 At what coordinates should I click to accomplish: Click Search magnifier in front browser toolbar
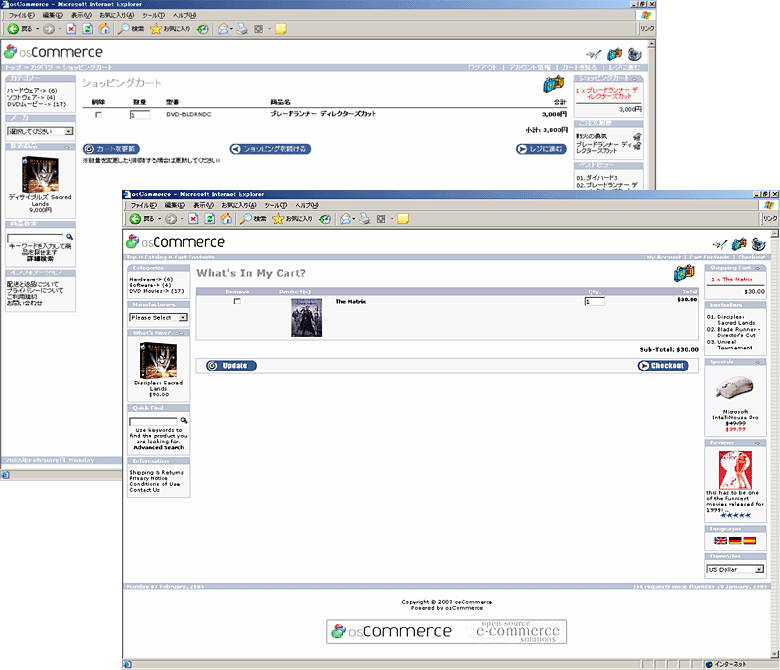(246, 219)
